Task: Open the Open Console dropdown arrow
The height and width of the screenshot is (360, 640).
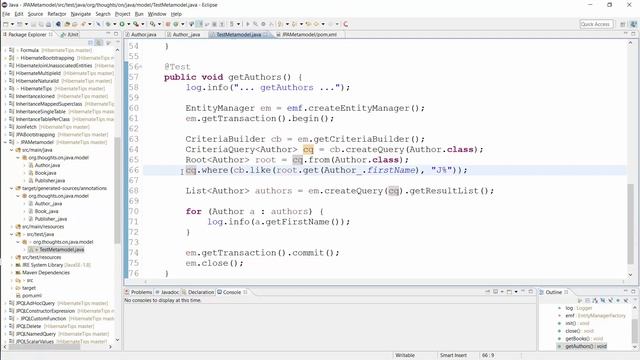Action: click(516, 292)
